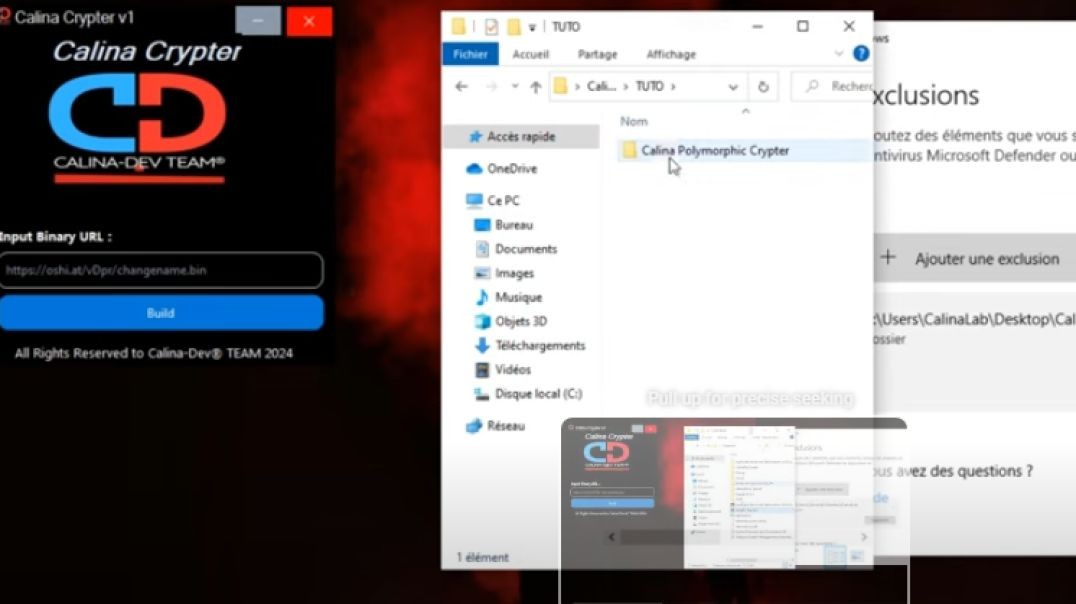Screen dimensions: 1076x604
Task: Click the Bureau desktop icon
Action: coord(482,225)
